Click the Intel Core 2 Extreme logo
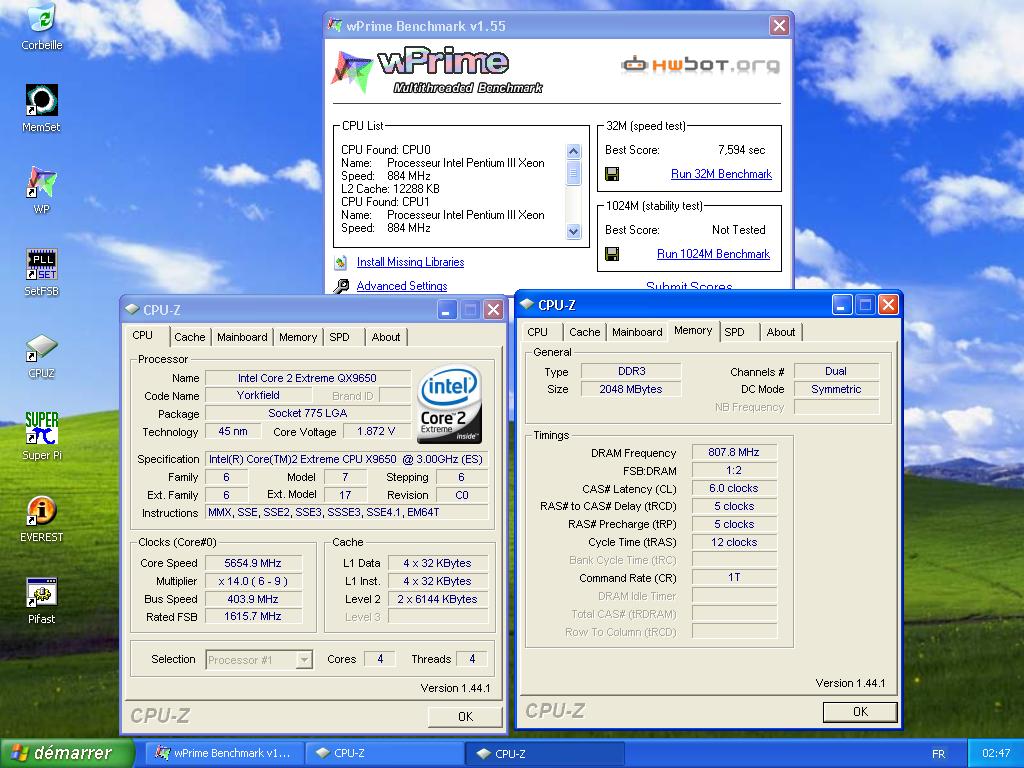The image size is (1024, 768). (449, 404)
